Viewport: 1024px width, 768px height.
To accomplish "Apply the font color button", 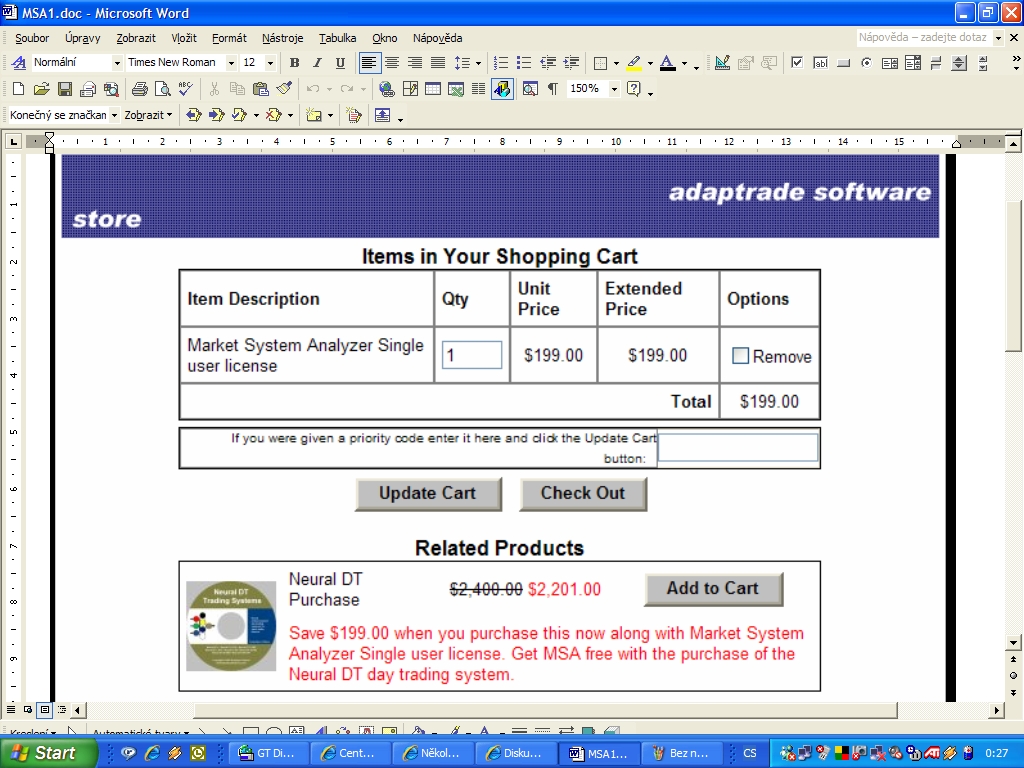I will click(x=667, y=63).
